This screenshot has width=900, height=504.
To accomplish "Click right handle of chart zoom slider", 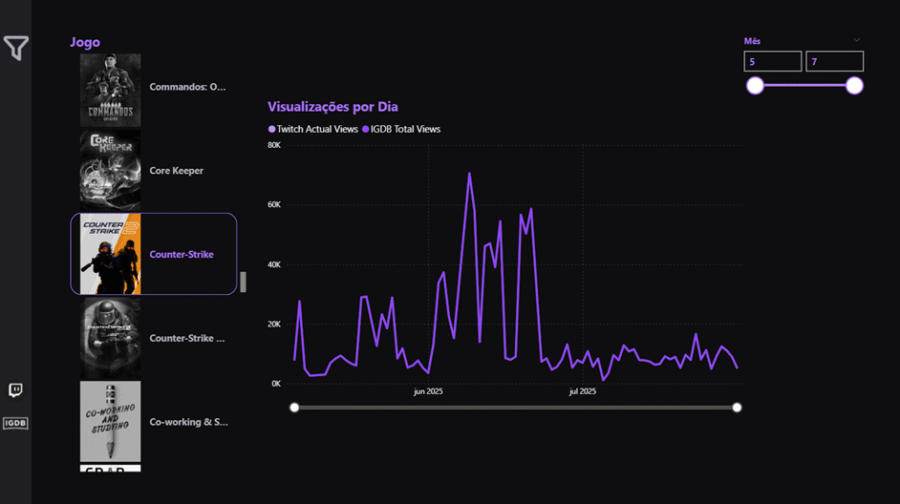I will tap(737, 407).
